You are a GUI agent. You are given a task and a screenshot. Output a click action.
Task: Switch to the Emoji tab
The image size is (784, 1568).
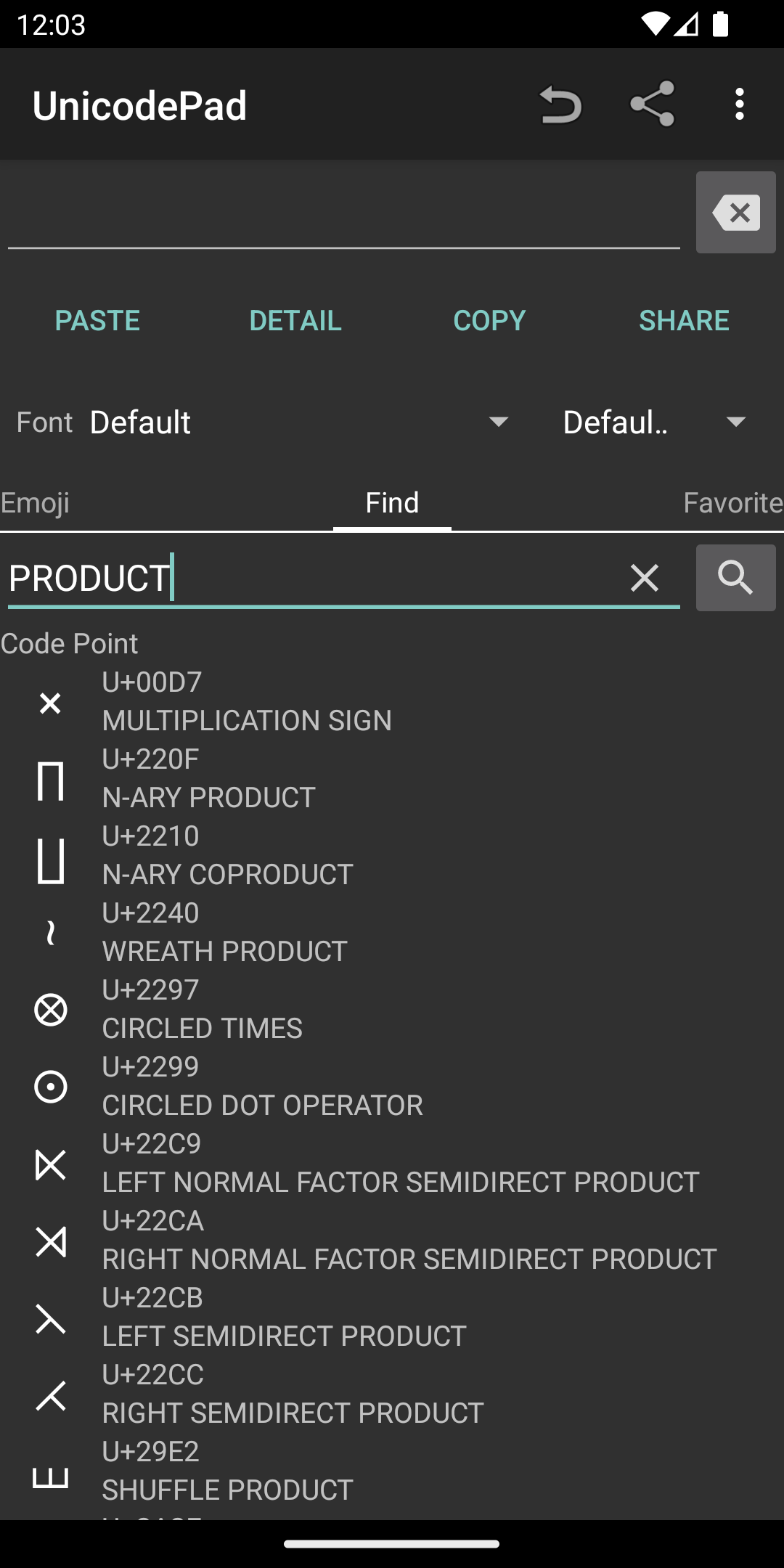[35, 503]
